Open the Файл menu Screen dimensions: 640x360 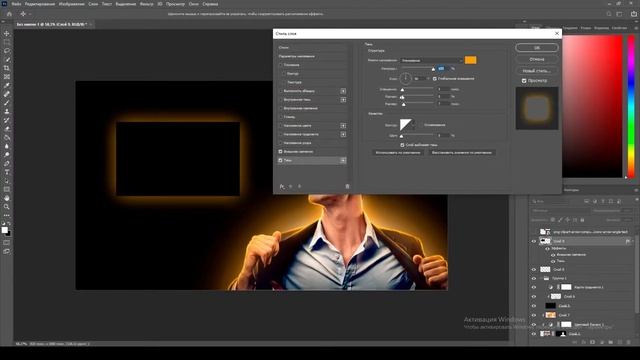point(16,4)
